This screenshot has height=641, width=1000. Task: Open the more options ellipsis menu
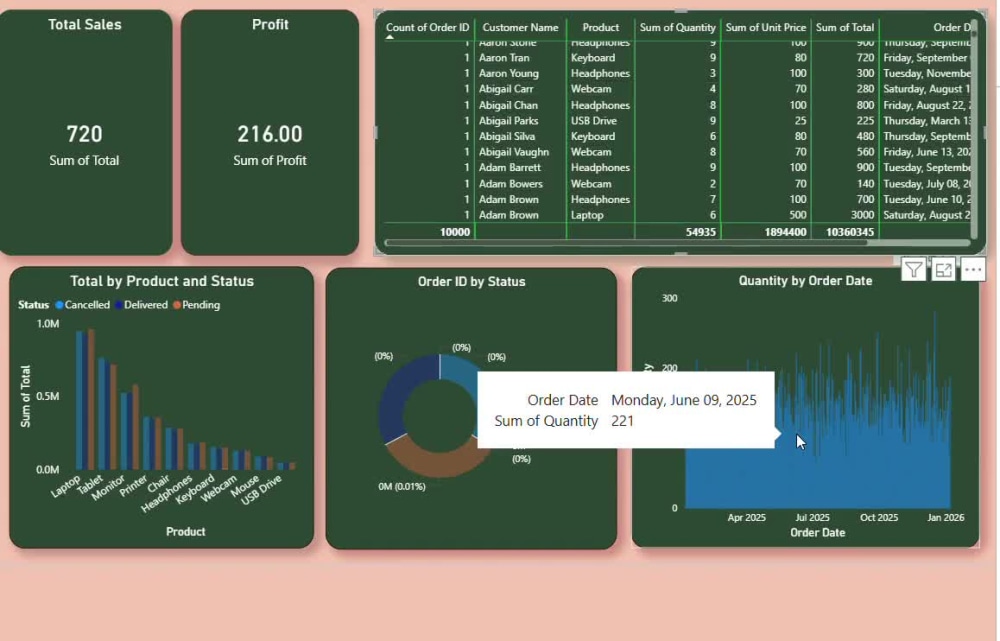[973, 270]
